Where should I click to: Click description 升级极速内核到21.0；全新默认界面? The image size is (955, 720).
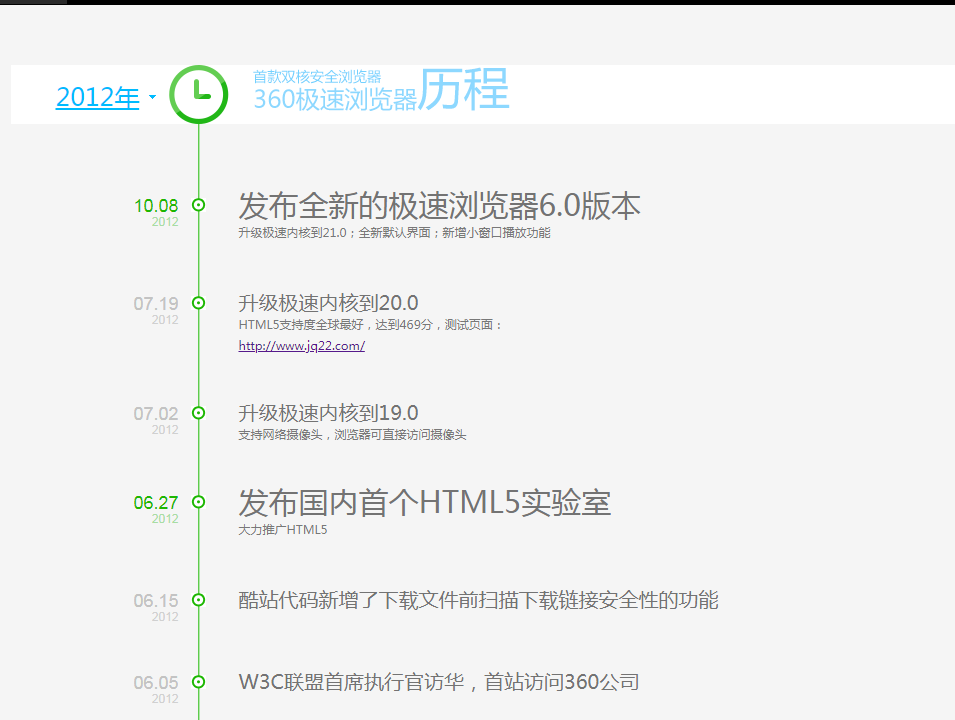394,233
